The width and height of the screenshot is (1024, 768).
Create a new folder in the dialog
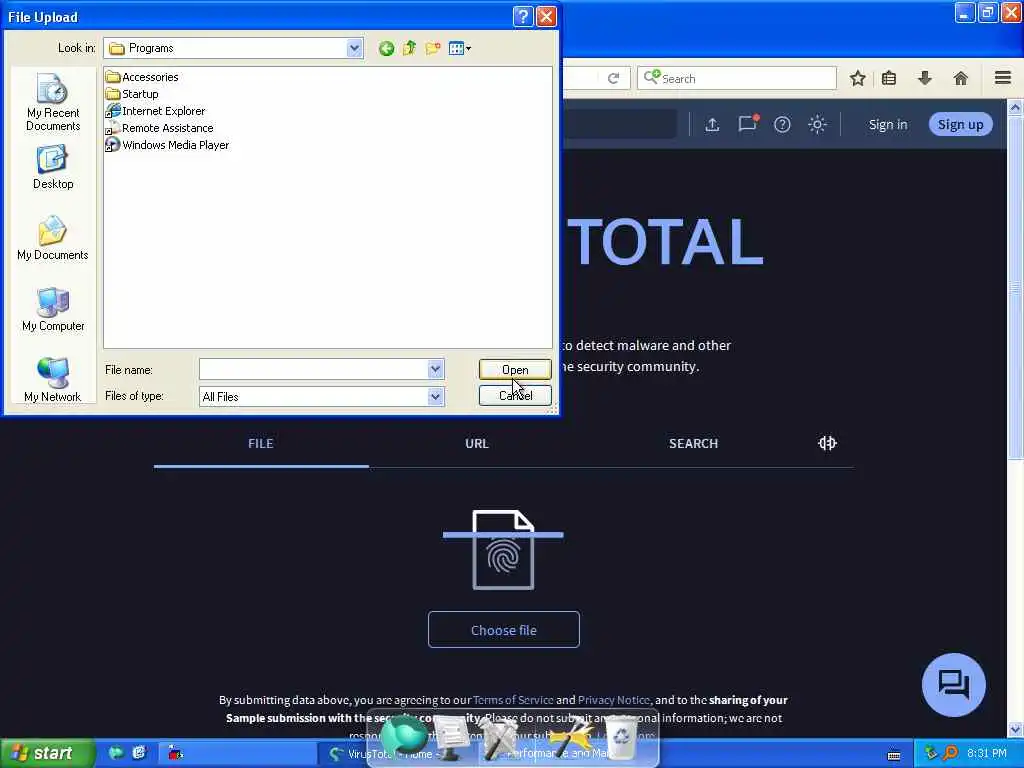coord(432,48)
